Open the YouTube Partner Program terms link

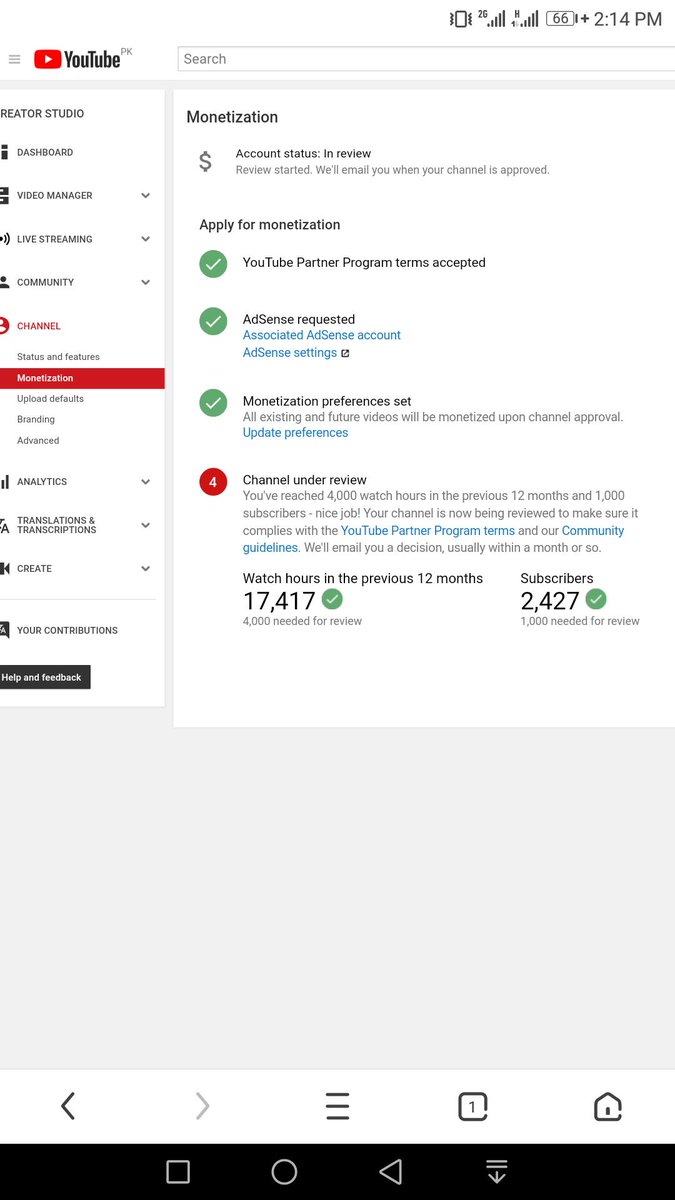coord(428,531)
